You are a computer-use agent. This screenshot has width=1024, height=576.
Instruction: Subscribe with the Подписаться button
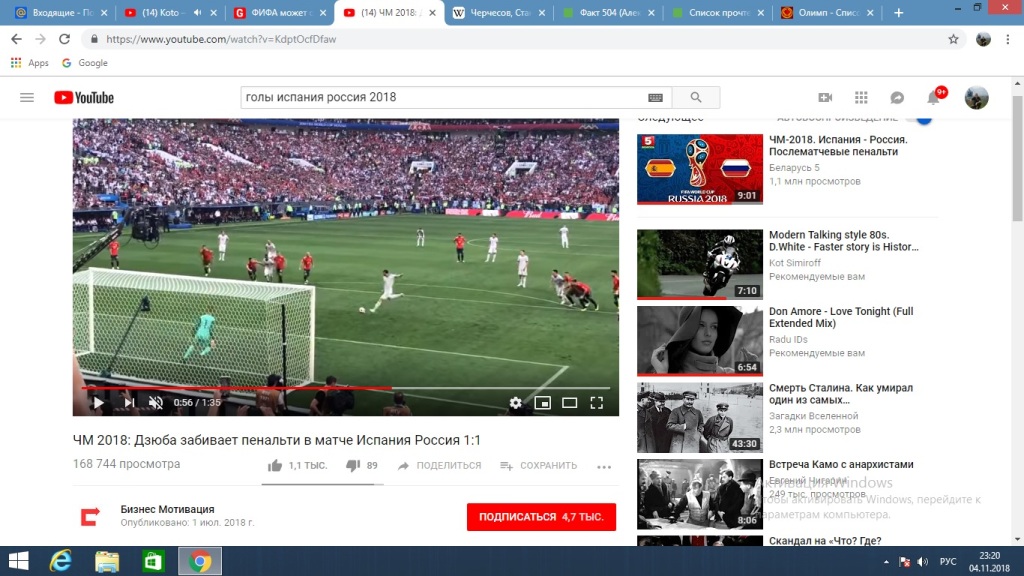tap(541, 517)
